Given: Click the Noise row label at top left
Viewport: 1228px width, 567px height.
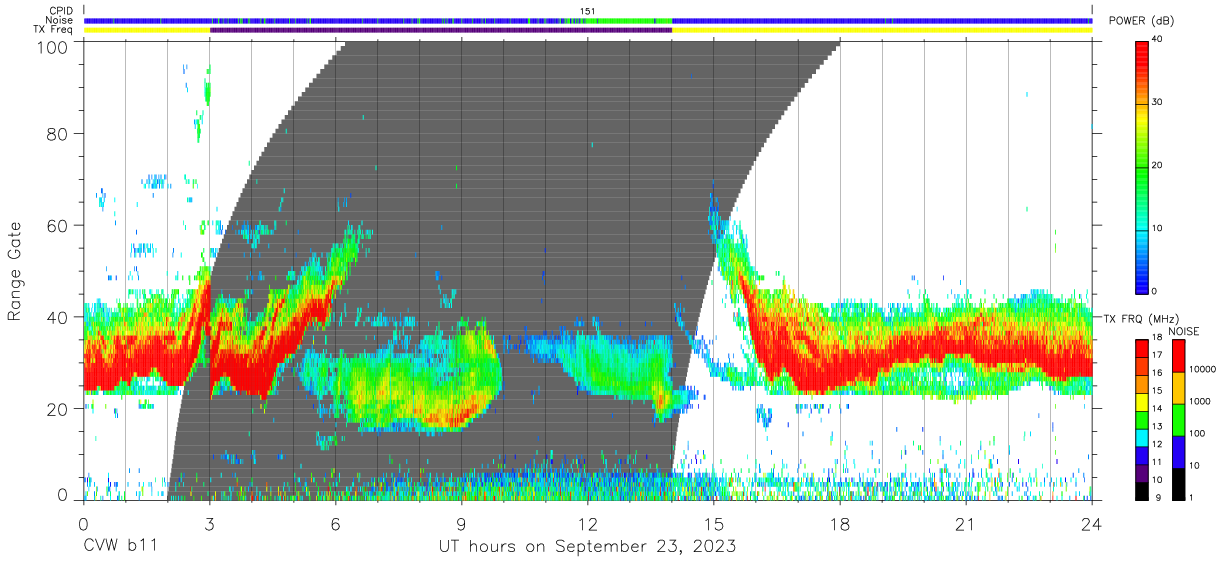Looking at the screenshot, I should click(58, 20).
